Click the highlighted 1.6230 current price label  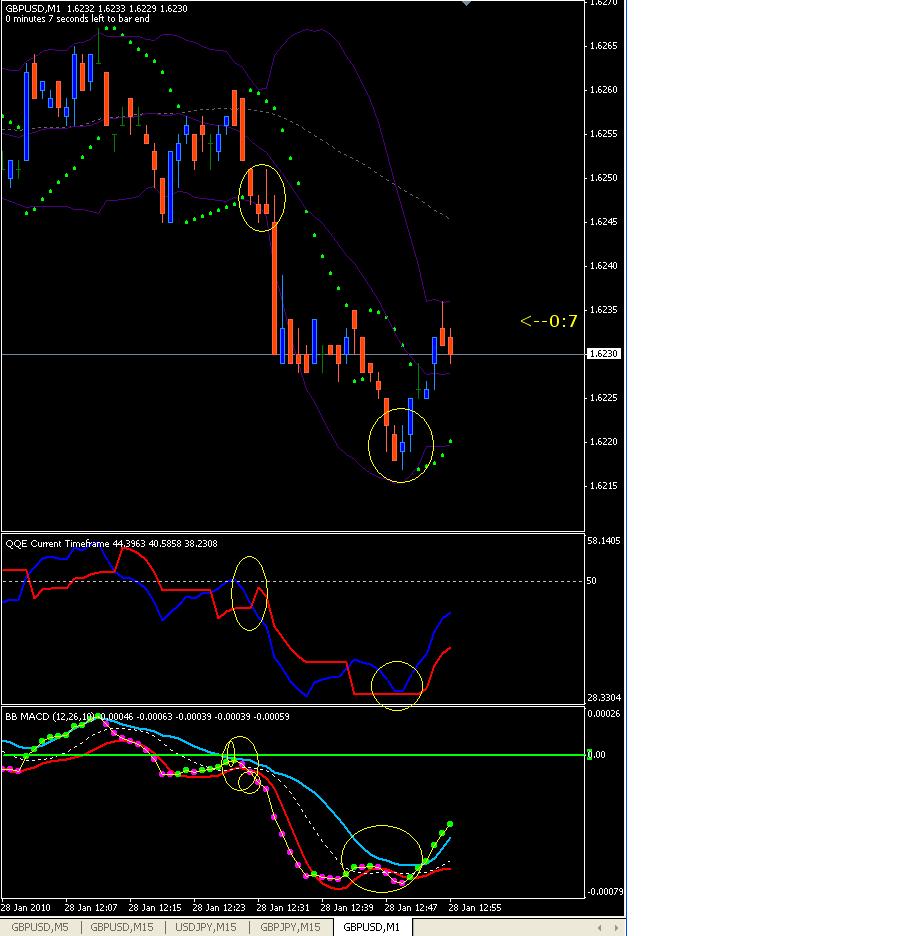click(x=604, y=354)
